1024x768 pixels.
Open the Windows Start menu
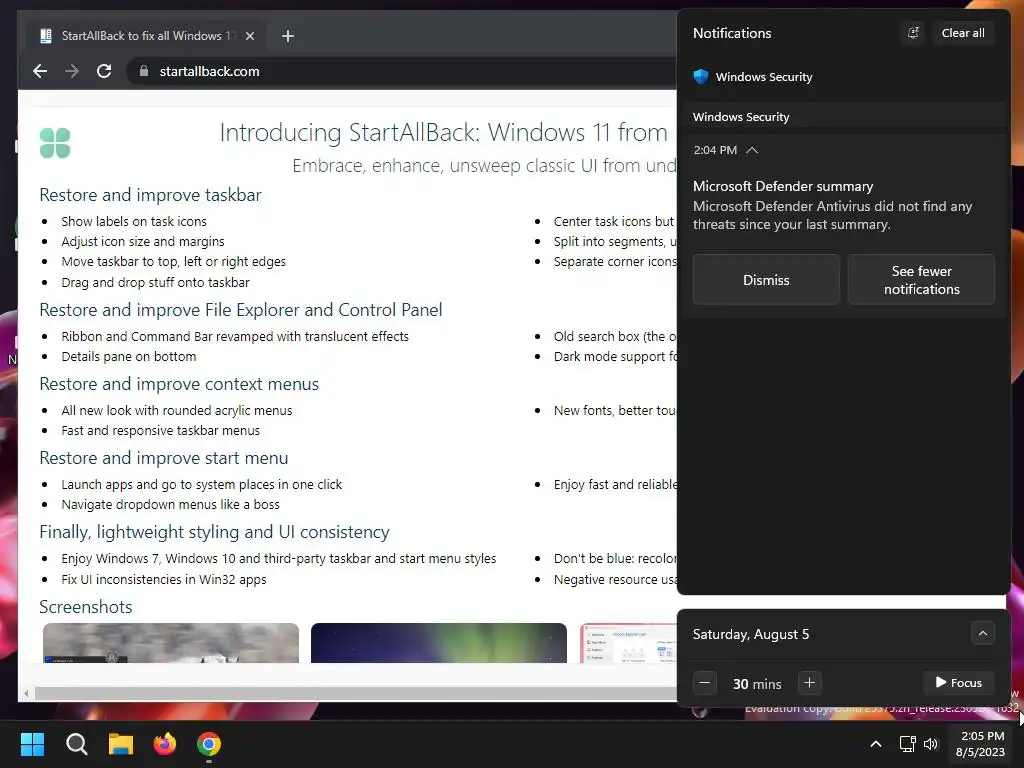tap(32, 744)
